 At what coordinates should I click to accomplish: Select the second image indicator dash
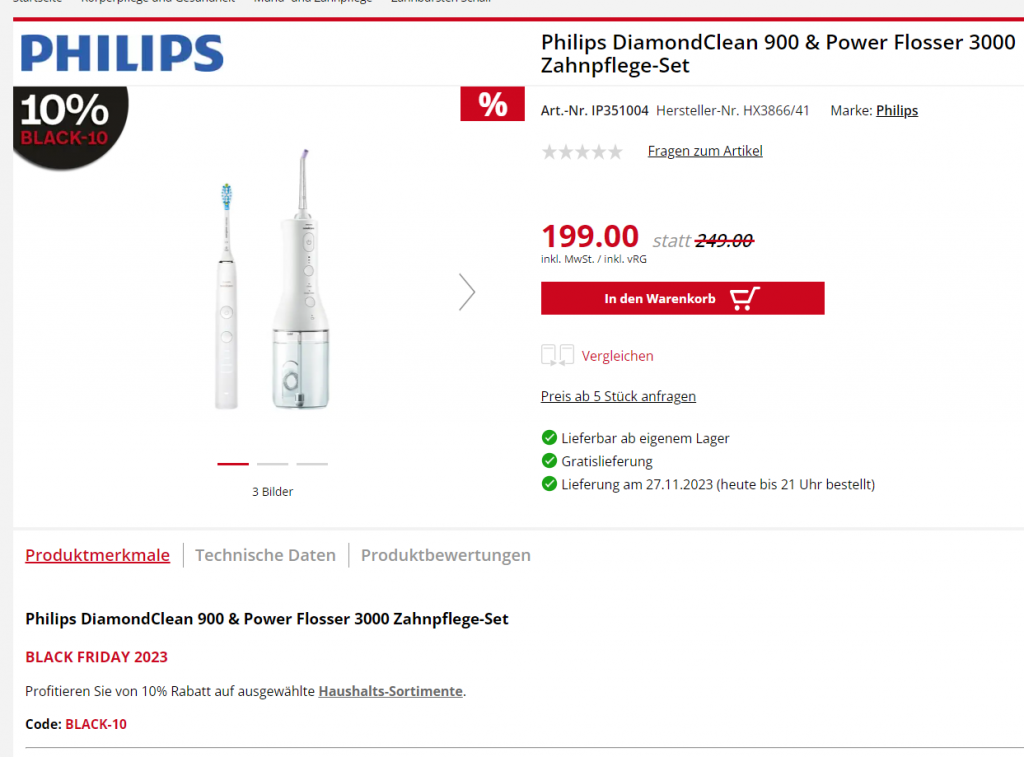[x=272, y=464]
